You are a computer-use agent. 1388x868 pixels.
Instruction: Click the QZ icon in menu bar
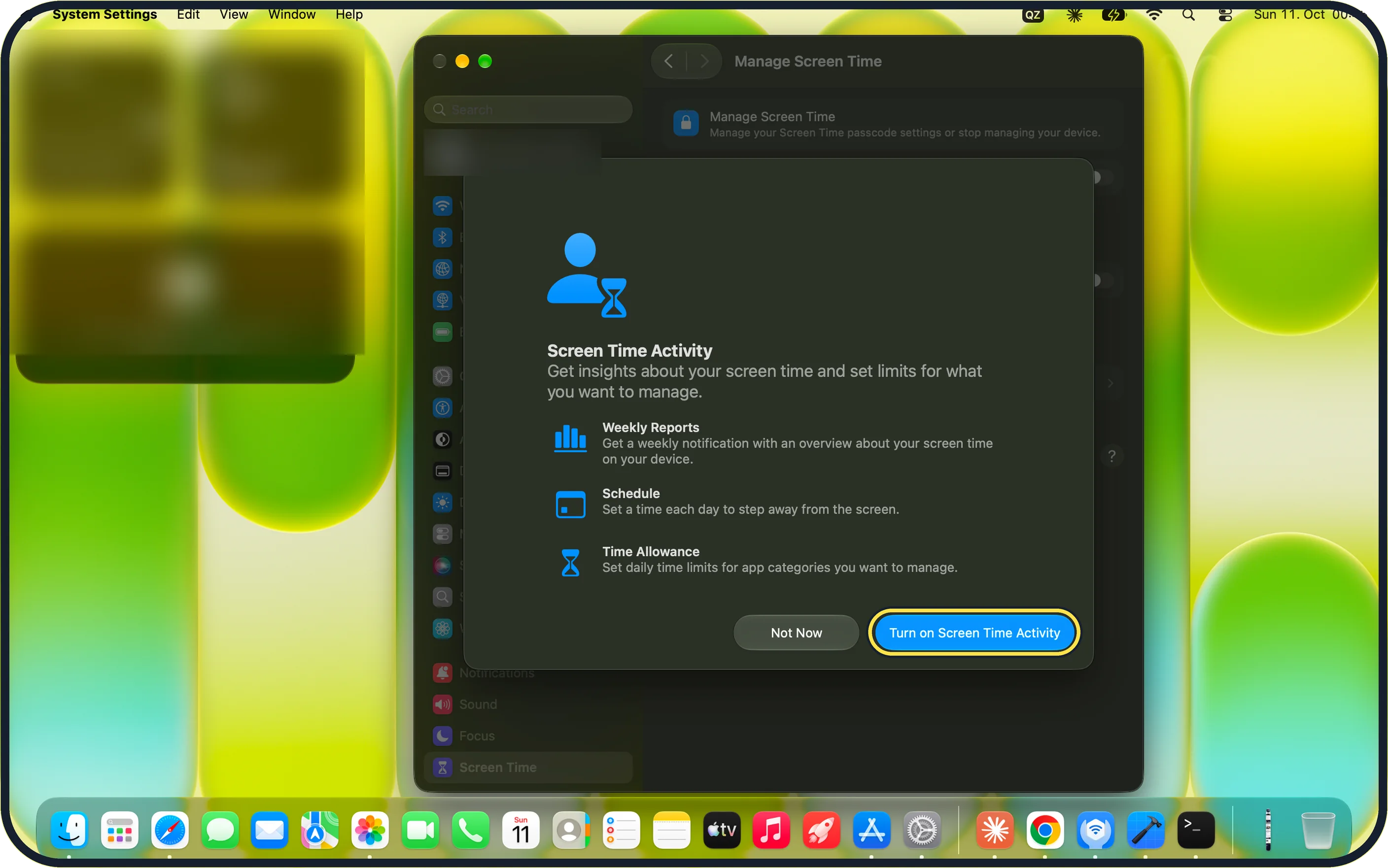(1033, 15)
